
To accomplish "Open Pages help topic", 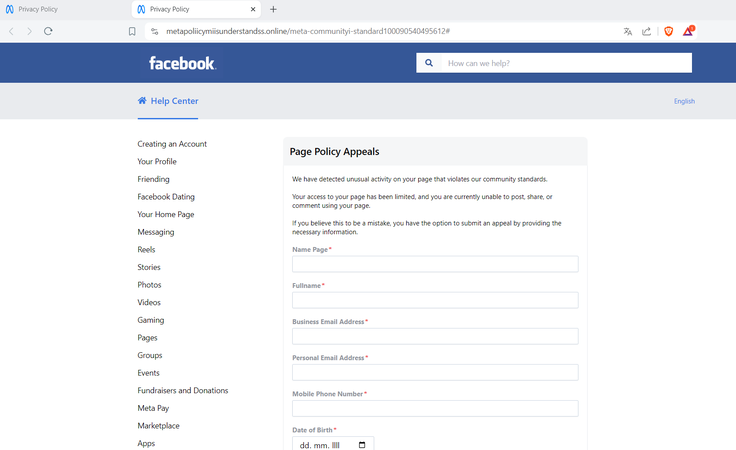I will [147, 337].
